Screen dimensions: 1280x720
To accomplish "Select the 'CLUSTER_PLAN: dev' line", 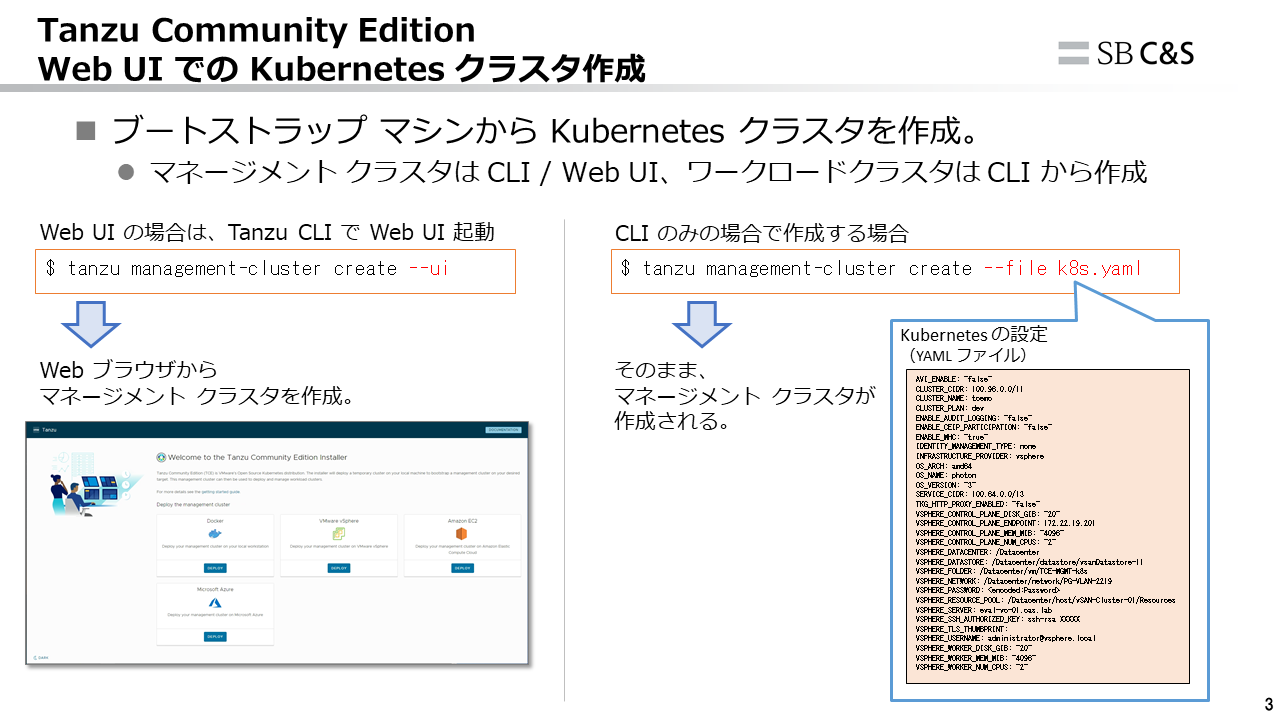I will (x=950, y=408).
